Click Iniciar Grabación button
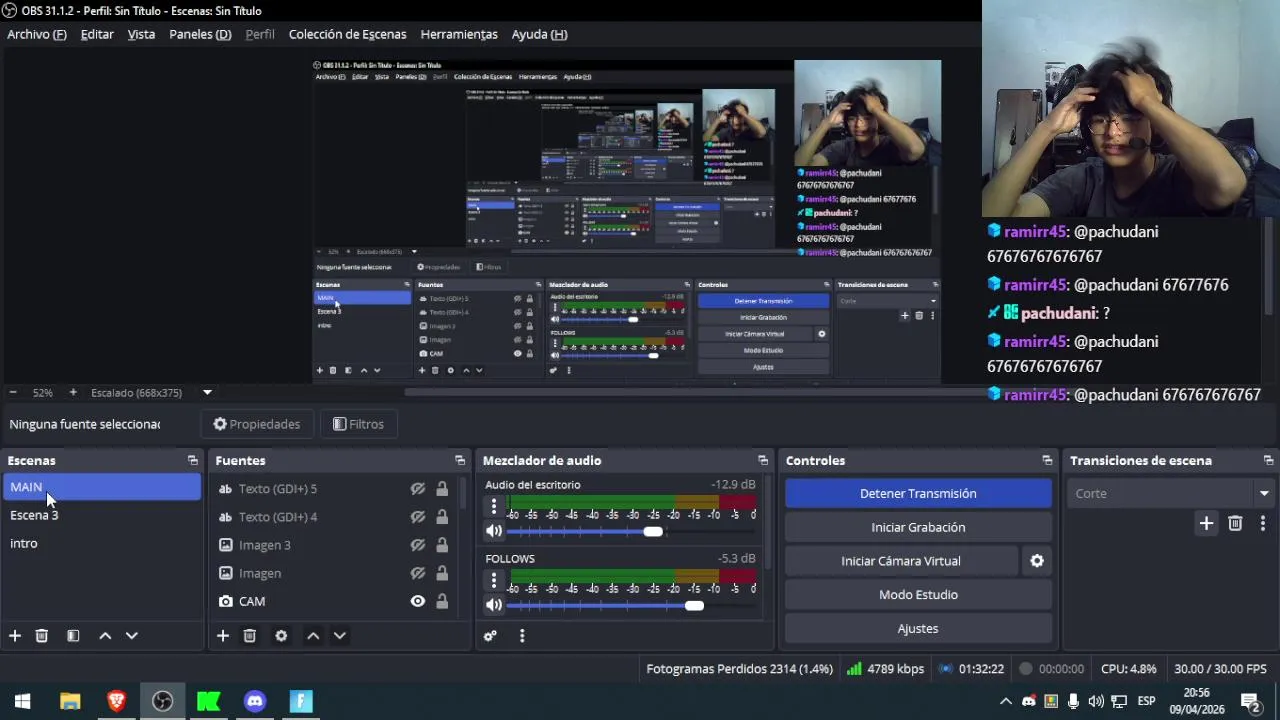 918,527
